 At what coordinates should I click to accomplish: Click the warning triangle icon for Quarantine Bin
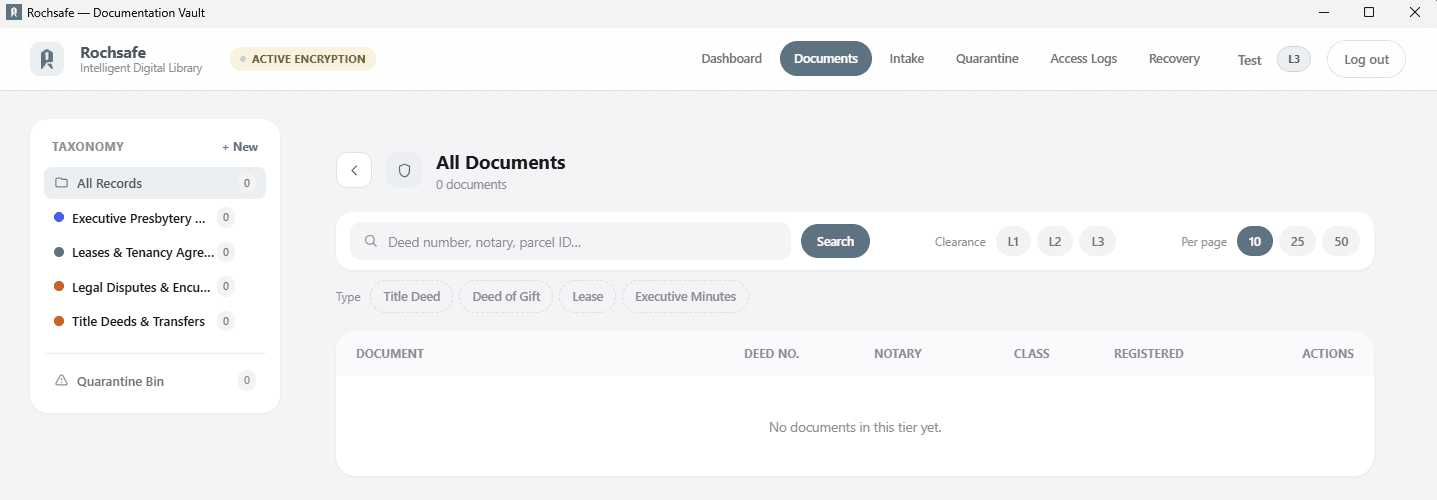62,381
